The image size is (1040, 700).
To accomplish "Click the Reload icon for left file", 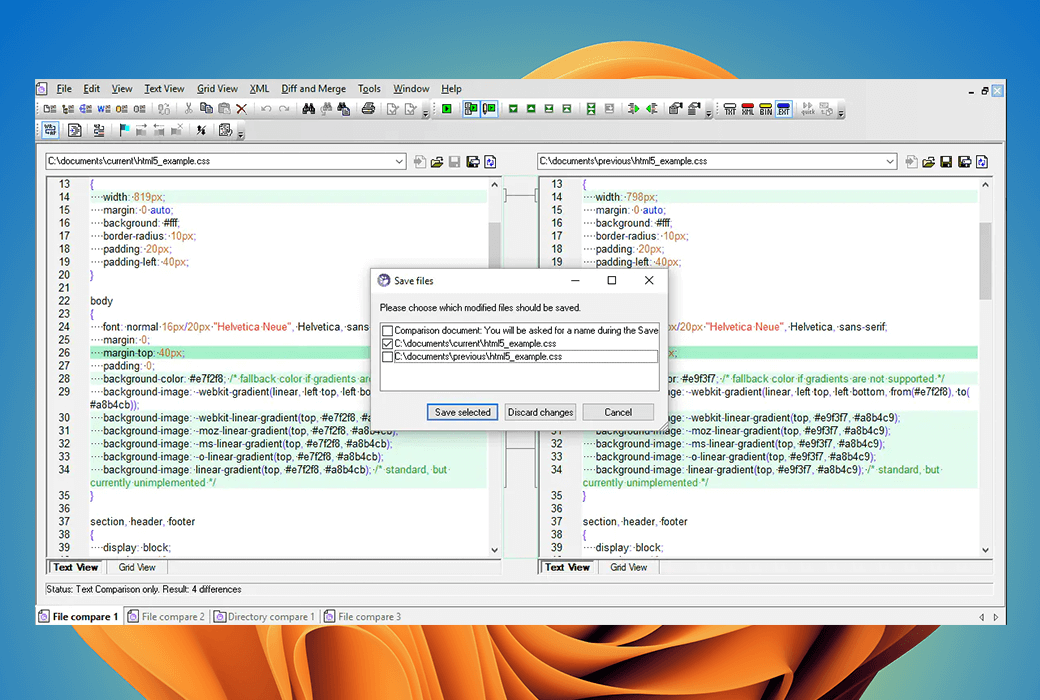I will click(490, 162).
